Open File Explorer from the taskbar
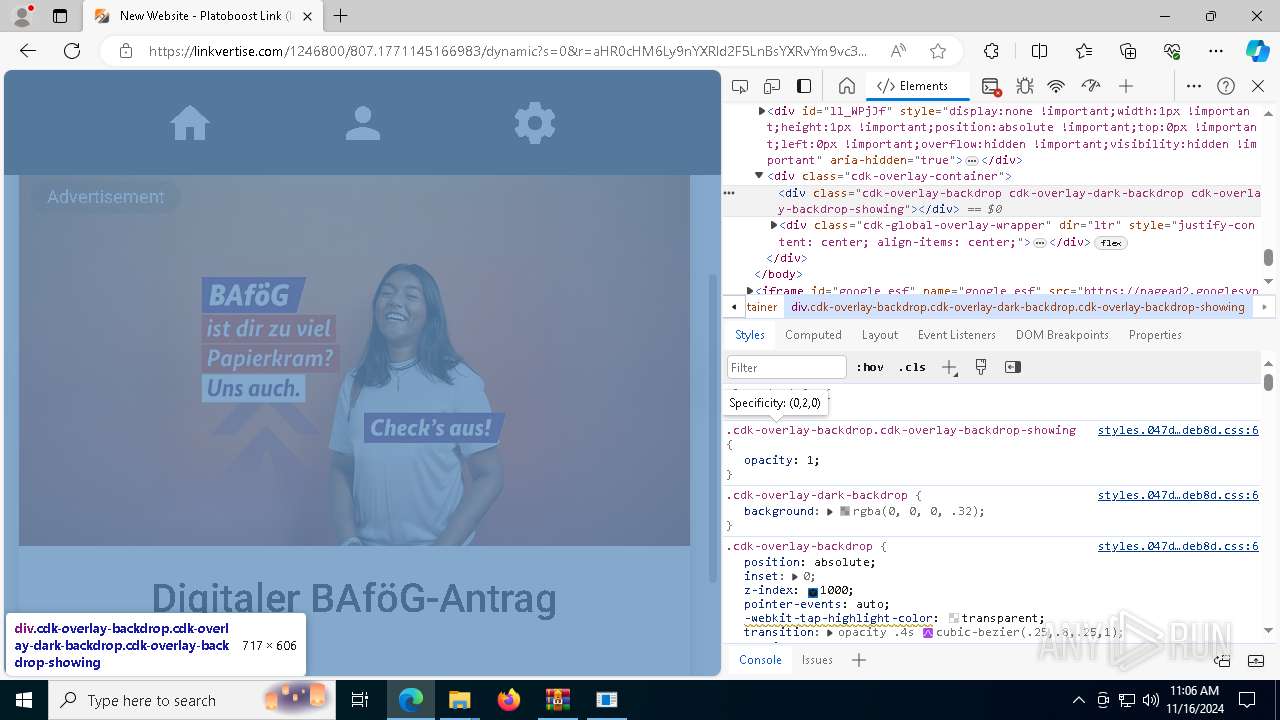This screenshot has height=720, width=1280. [459, 700]
